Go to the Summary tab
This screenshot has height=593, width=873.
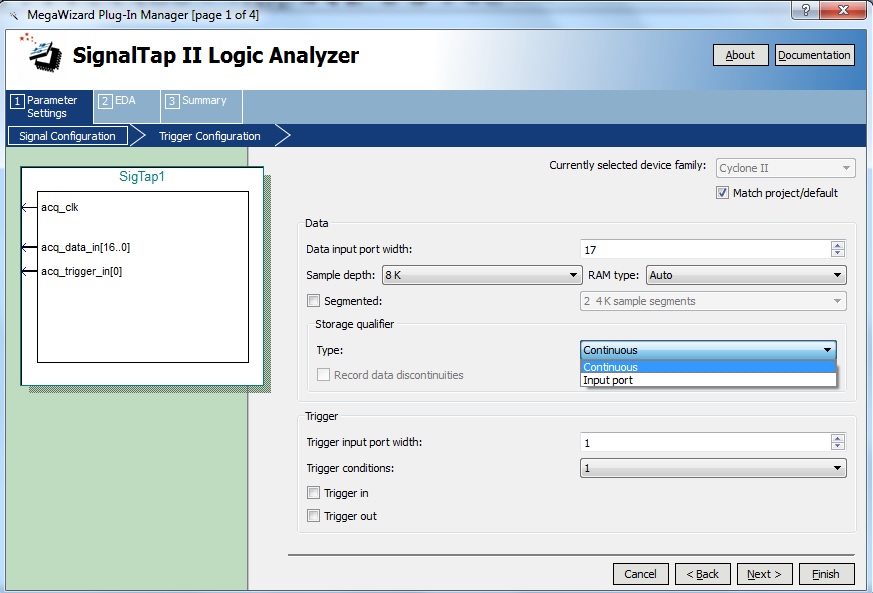click(197, 101)
